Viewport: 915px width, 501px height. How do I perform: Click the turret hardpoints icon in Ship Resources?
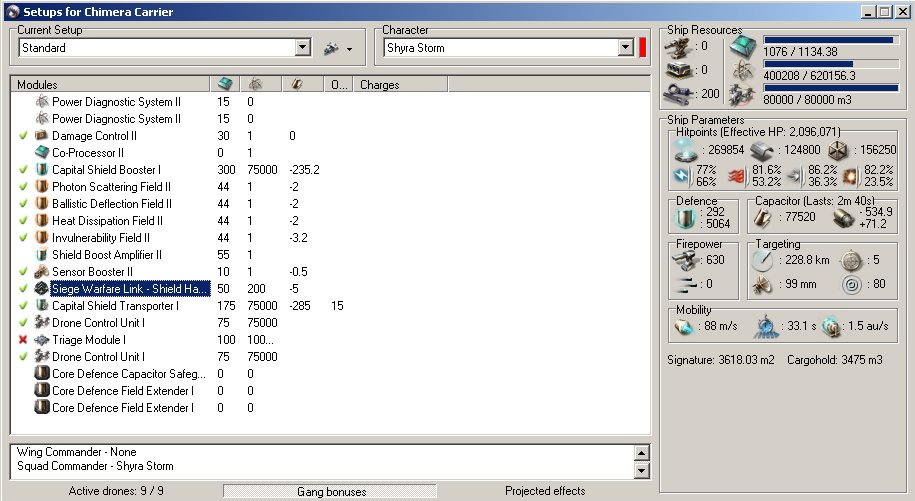(x=678, y=48)
